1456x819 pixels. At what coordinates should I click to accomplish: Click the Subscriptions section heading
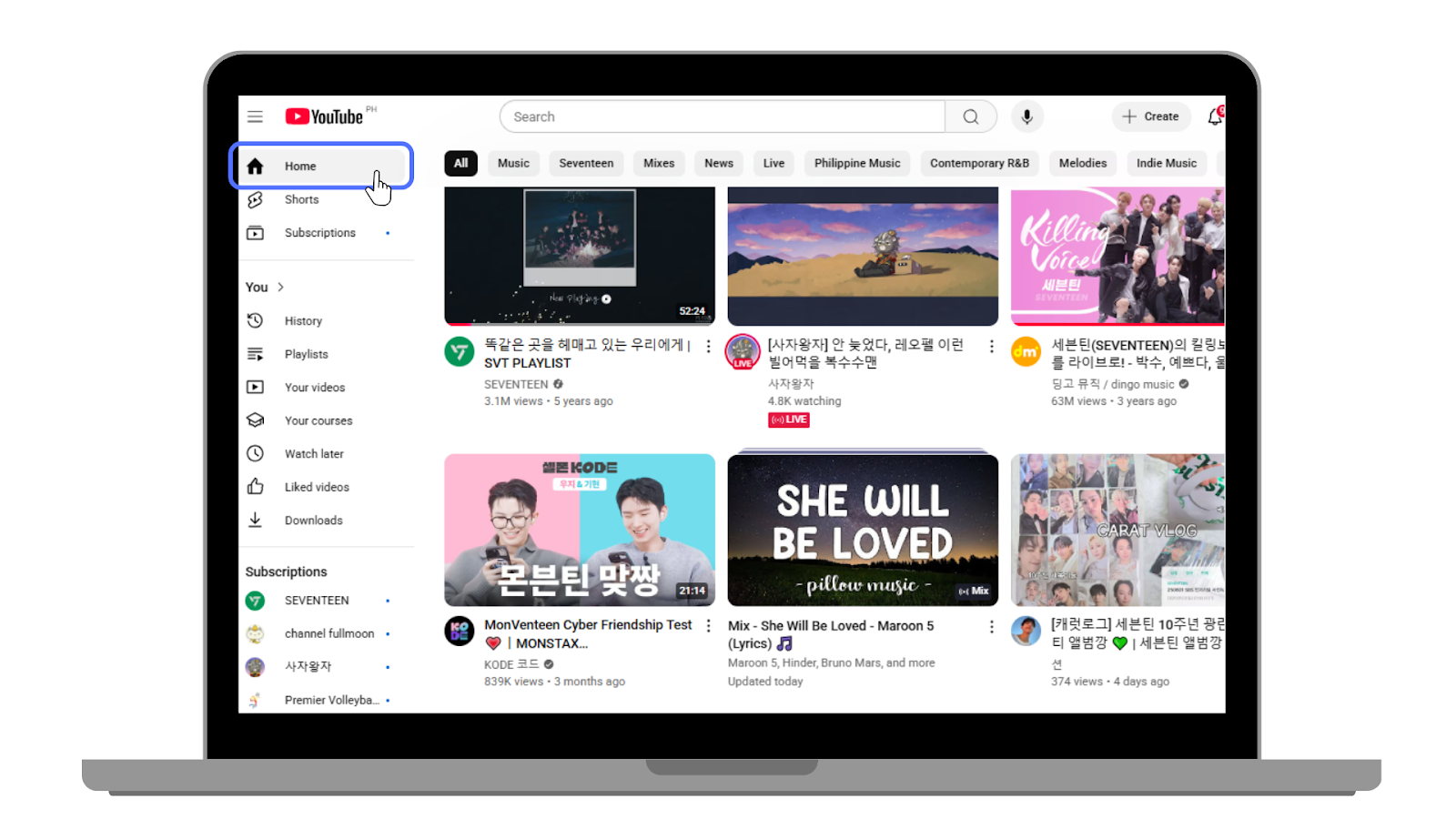click(x=286, y=571)
